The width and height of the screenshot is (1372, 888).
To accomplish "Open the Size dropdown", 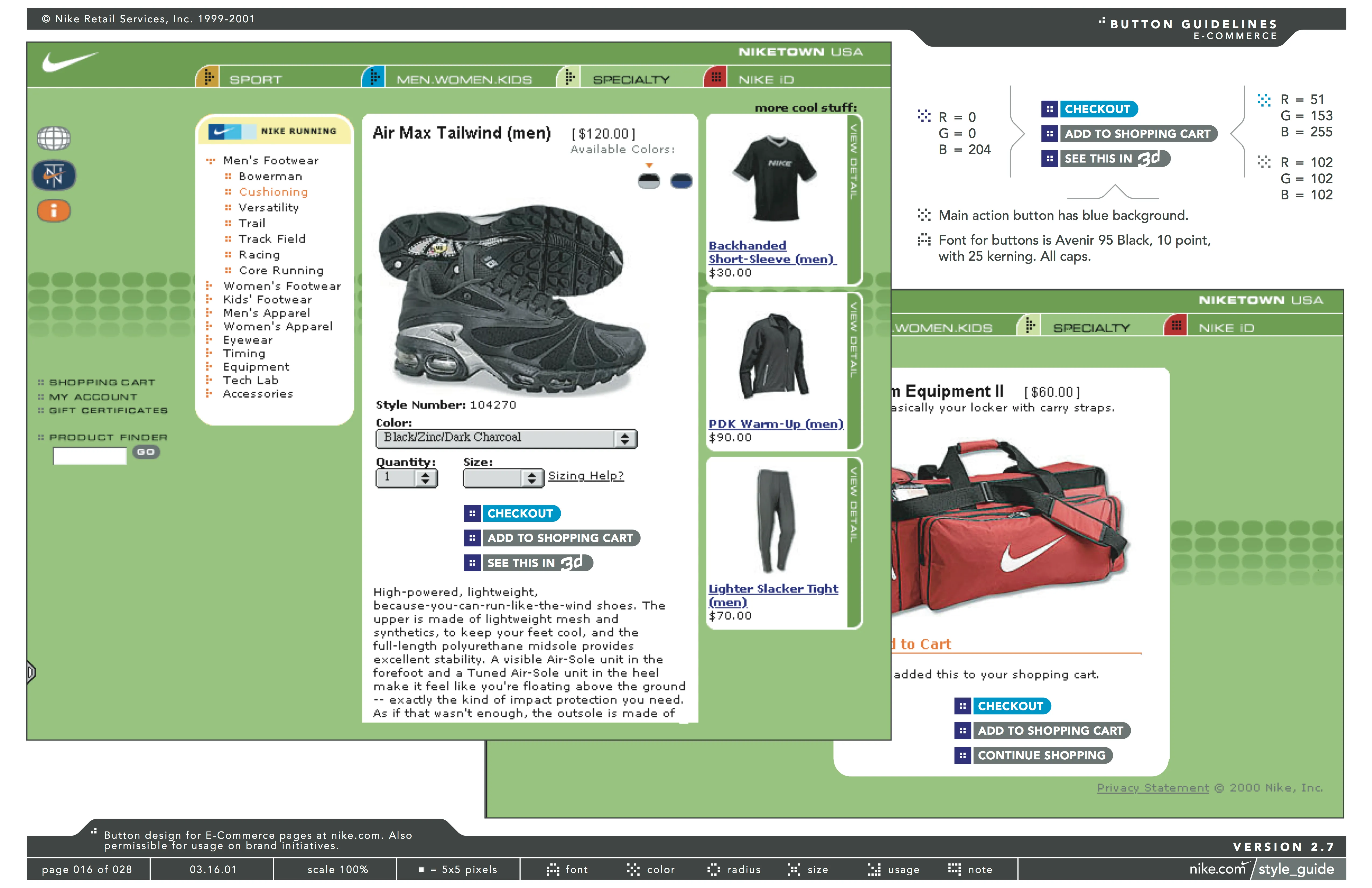I will [x=503, y=478].
